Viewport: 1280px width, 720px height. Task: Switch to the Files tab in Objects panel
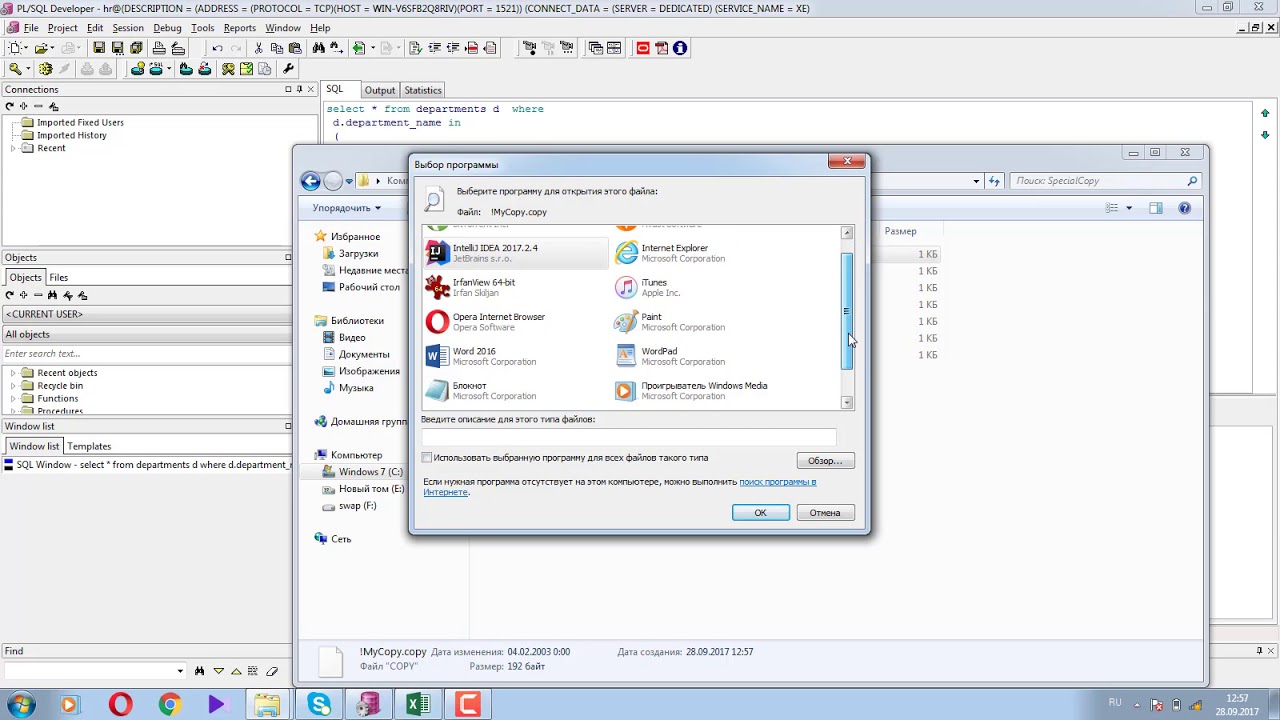pos(59,277)
